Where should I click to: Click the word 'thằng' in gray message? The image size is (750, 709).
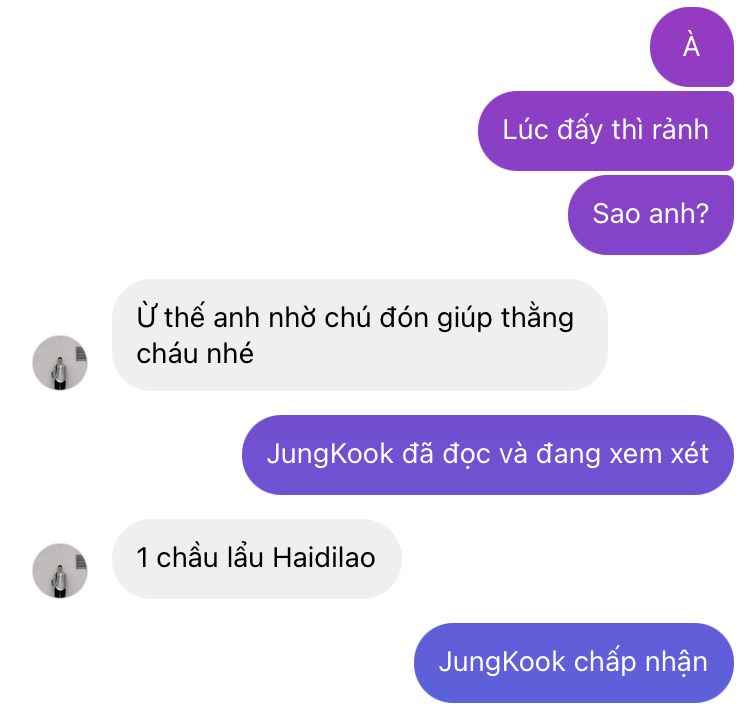pos(537,318)
